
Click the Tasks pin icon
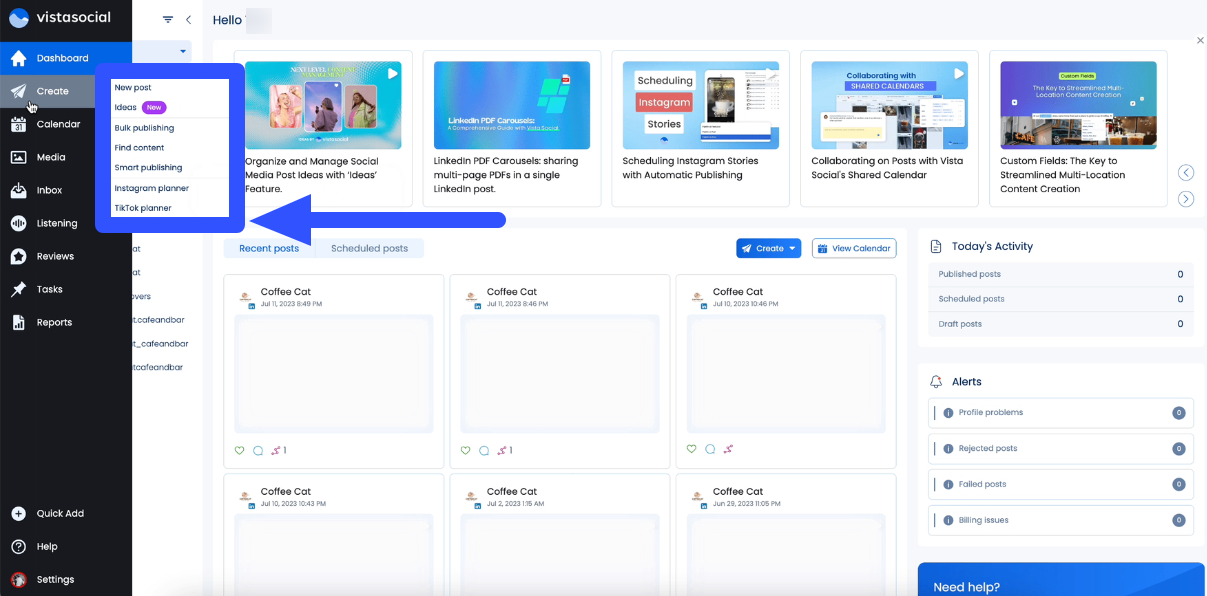pyautogui.click(x=18, y=289)
